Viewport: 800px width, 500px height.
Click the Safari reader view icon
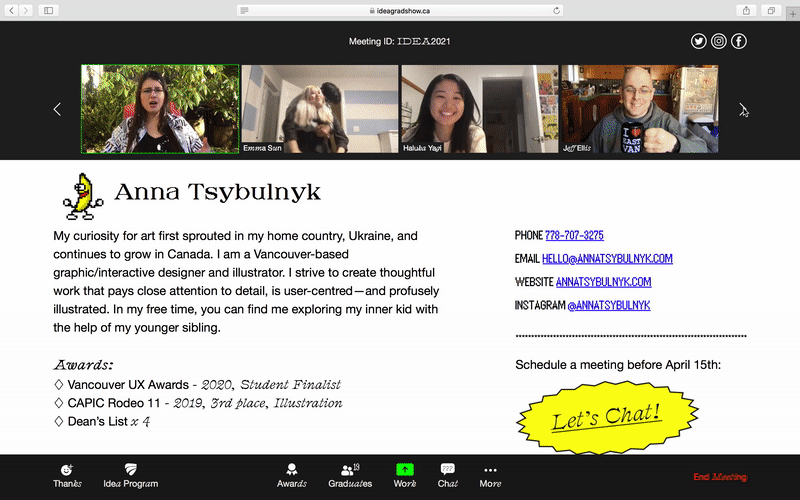coord(244,11)
